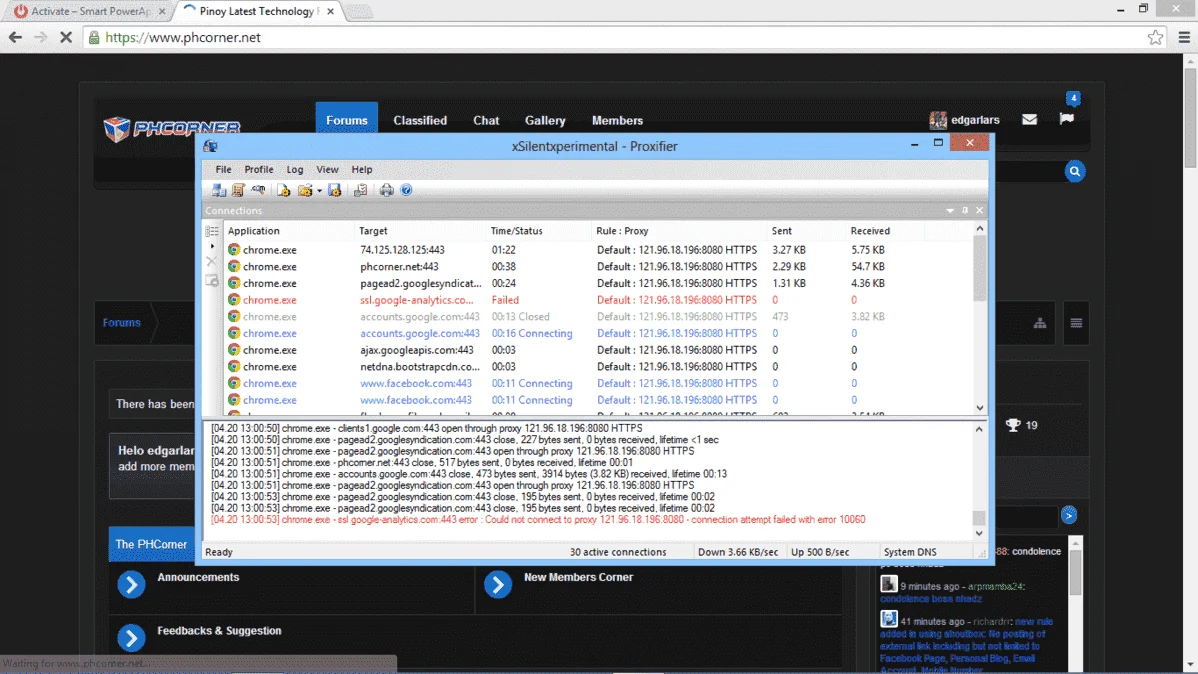Select the 74.125.128.125:443 connection row

[x=598, y=250]
